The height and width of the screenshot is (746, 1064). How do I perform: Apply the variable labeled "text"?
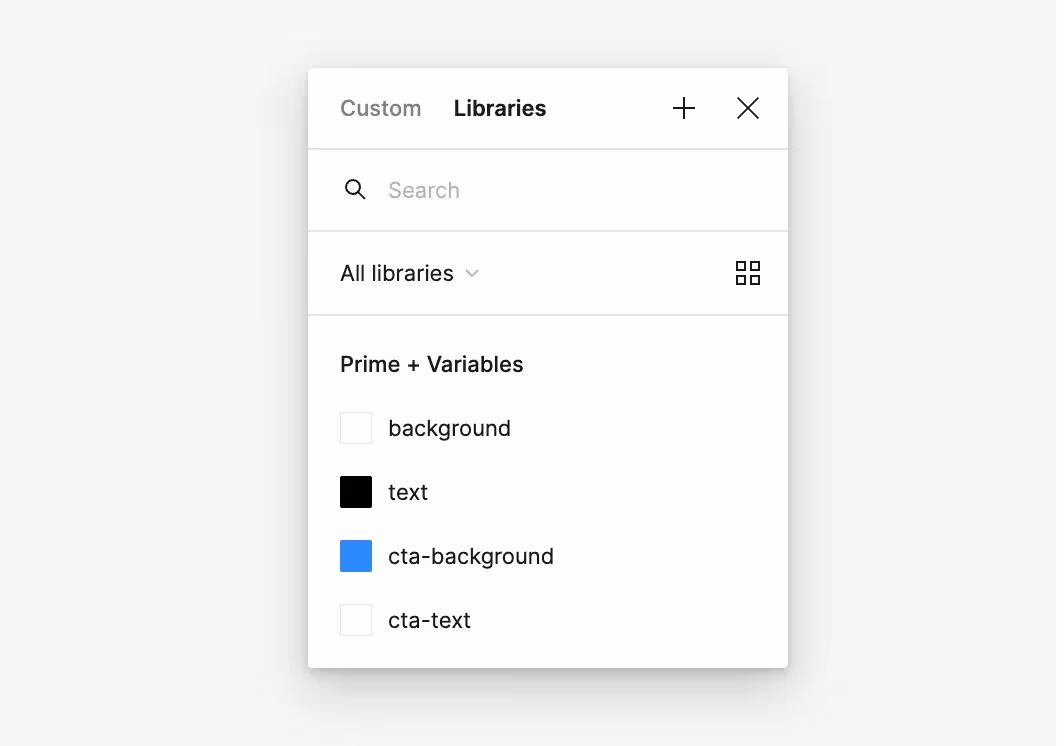[408, 492]
